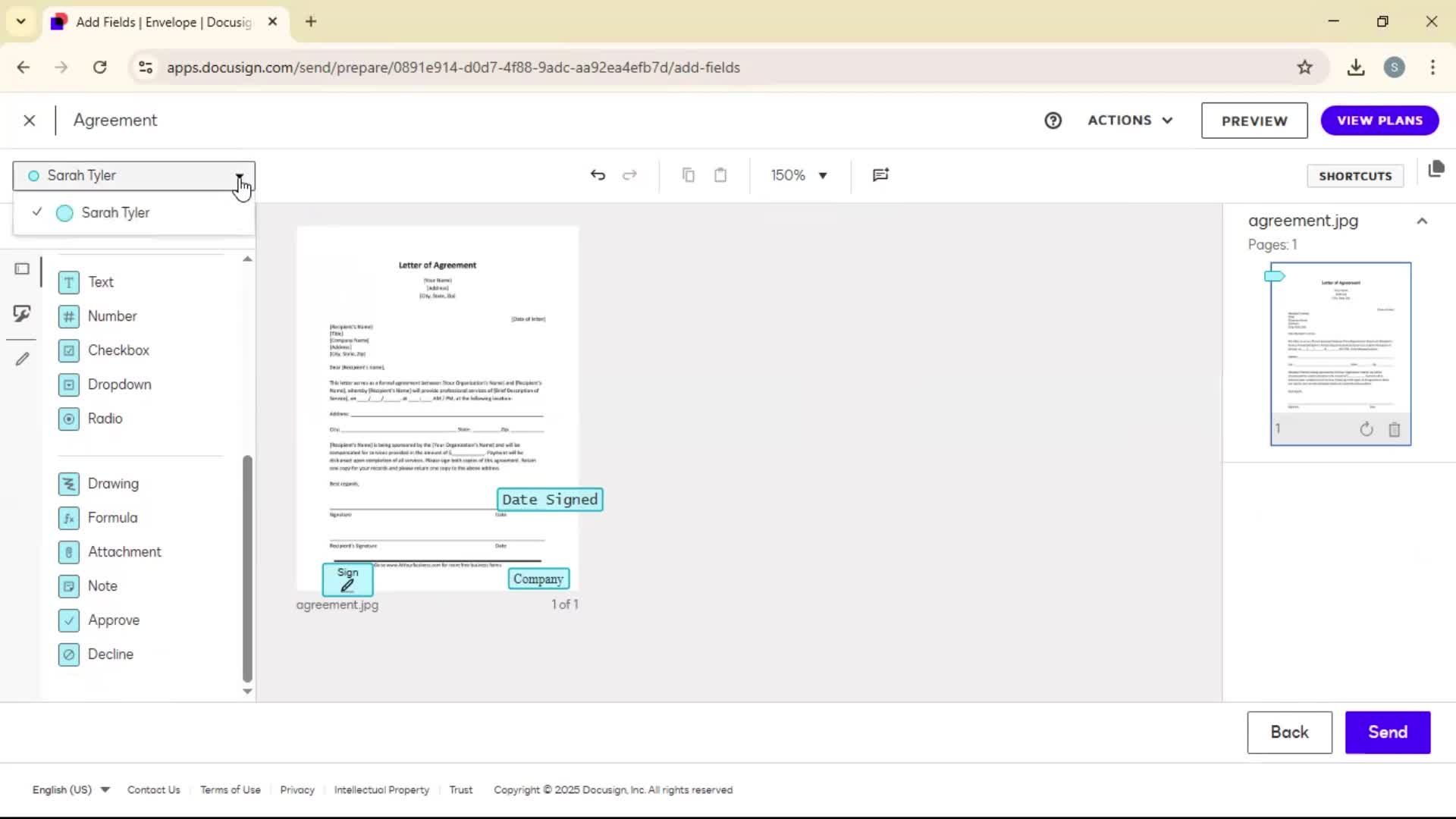Close the envelope with the X icon
1456x819 pixels.
point(30,121)
